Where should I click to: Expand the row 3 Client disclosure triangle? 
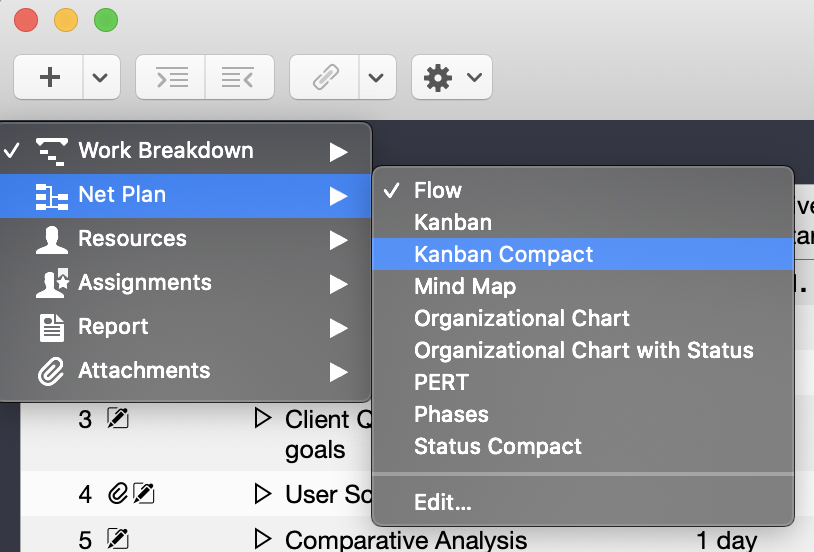[263, 418]
